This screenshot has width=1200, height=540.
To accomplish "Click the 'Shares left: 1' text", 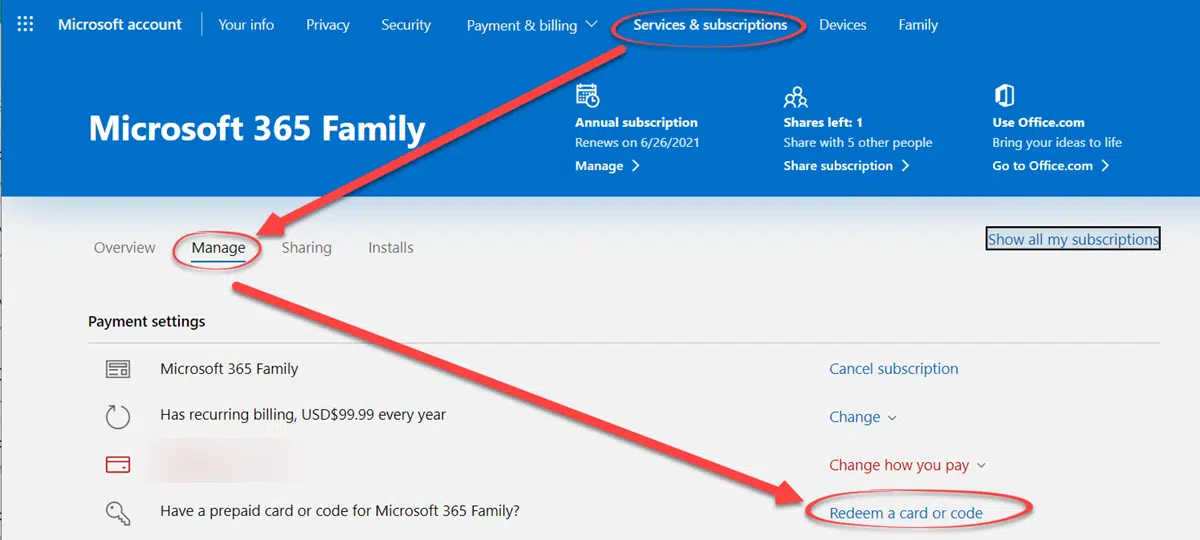I will 823,123.
